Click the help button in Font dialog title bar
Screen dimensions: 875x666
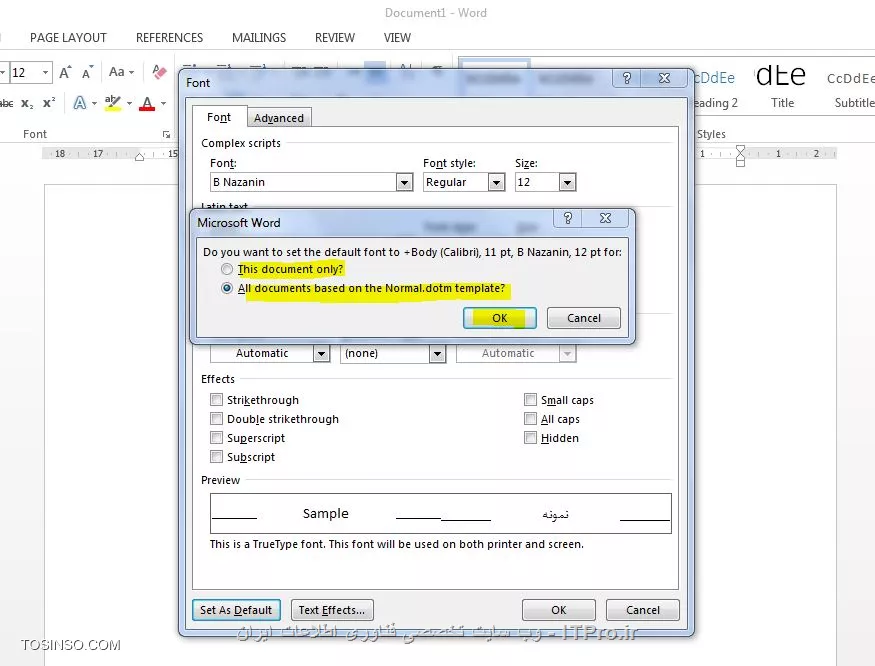(x=627, y=78)
